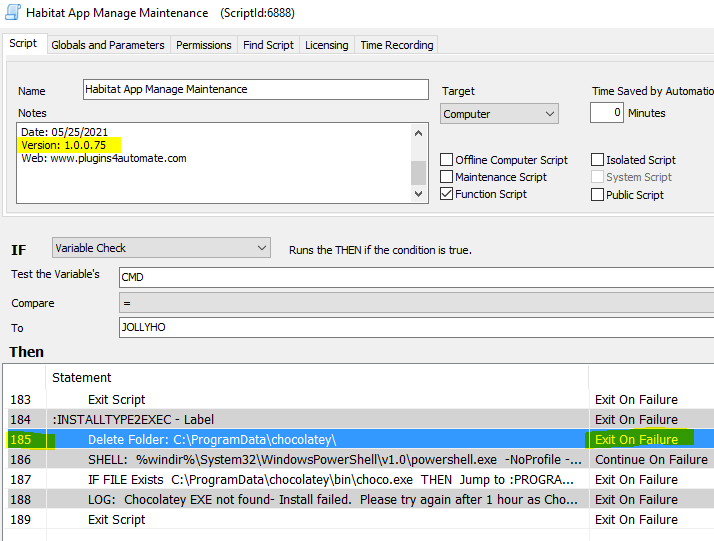
Task: Click the script Name input field
Action: click(x=255, y=90)
